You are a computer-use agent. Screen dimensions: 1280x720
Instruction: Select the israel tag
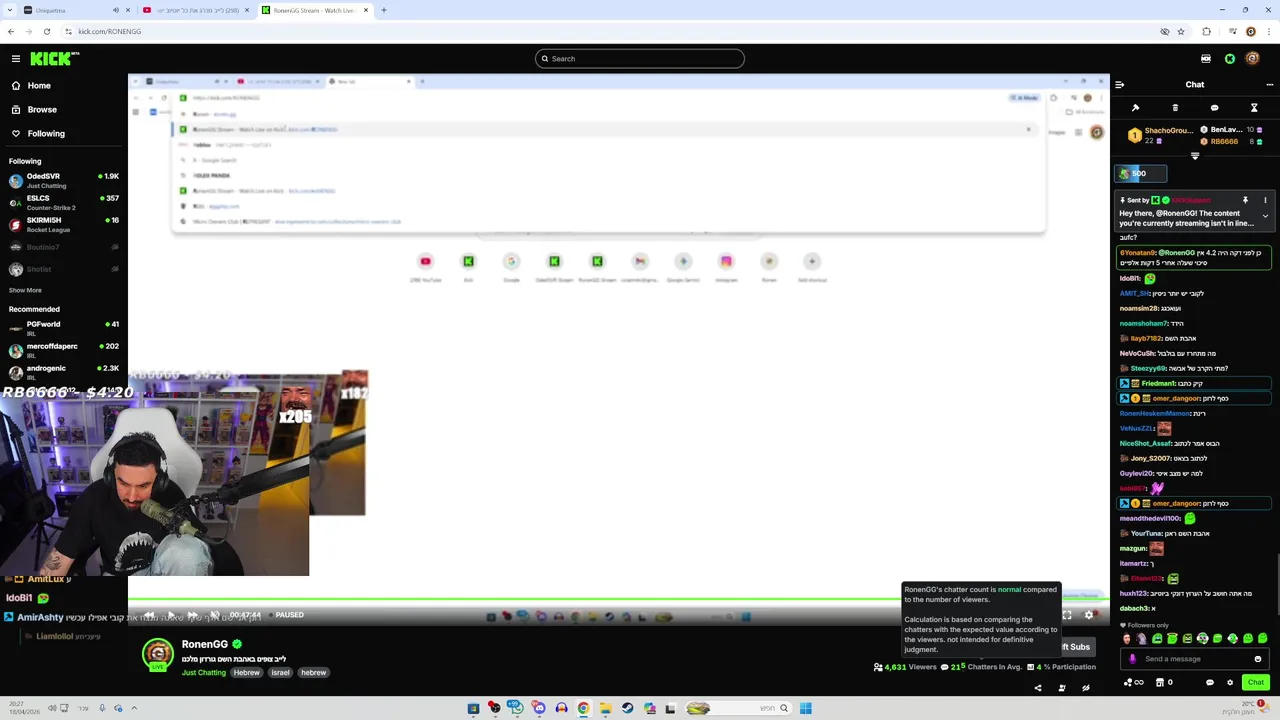click(281, 673)
